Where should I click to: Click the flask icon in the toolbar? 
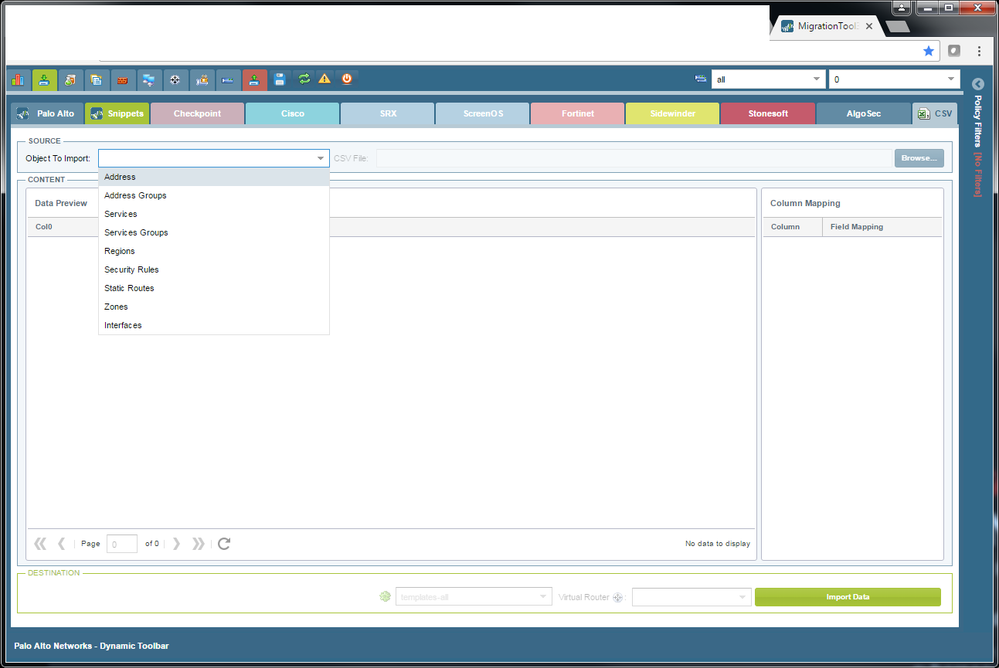coord(70,79)
